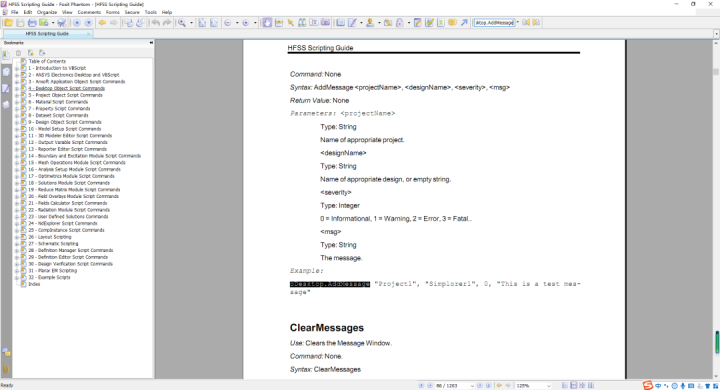Click the Zoom In magnifier icon
Image resolution: width=720 pixels, height=390 pixels.
(182, 23)
